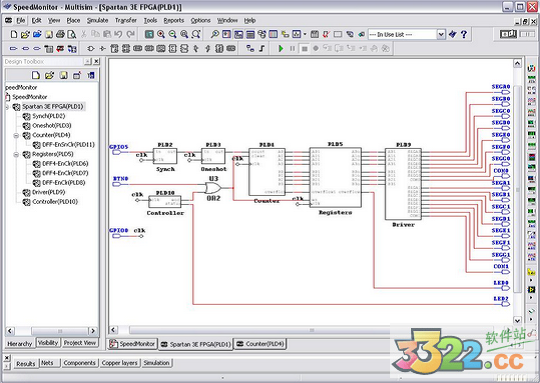
Task: Switch to the Counter(PLD4) sheet tab
Action: pyautogui.click(x=261, y=344)
